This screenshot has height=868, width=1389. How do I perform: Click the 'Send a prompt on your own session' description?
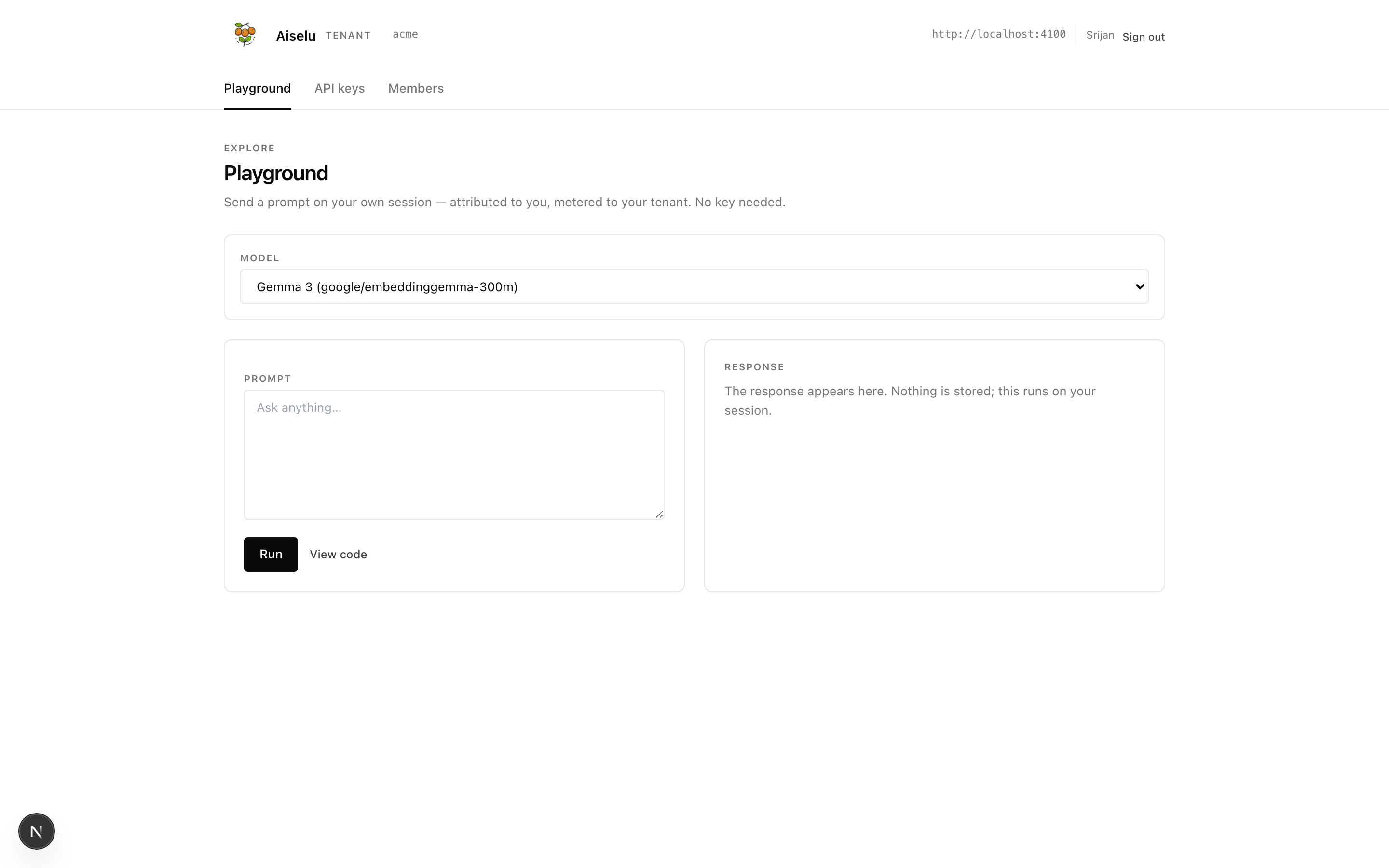504,202
